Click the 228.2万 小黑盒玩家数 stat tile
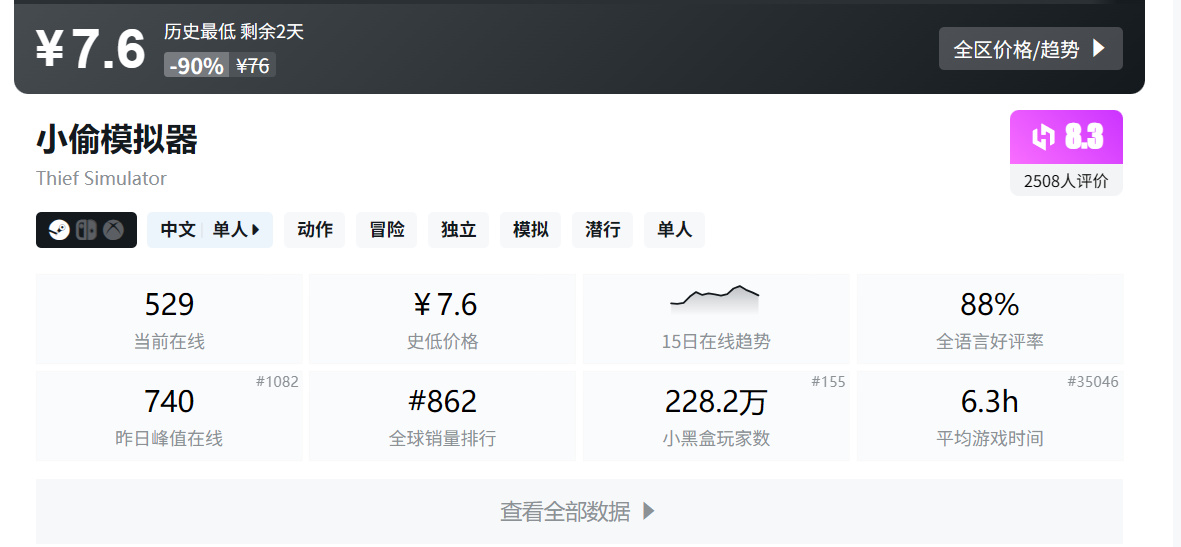 [716, 416]
